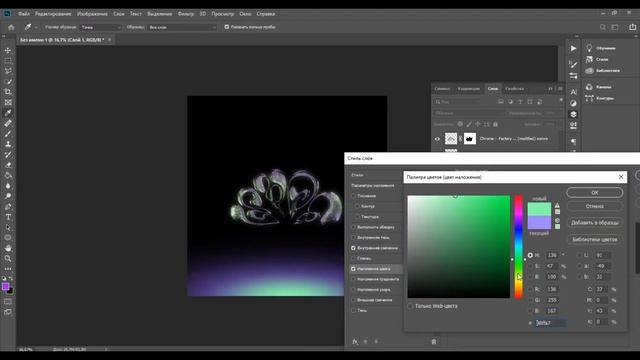Open the Character panel icon in dock

573,92
